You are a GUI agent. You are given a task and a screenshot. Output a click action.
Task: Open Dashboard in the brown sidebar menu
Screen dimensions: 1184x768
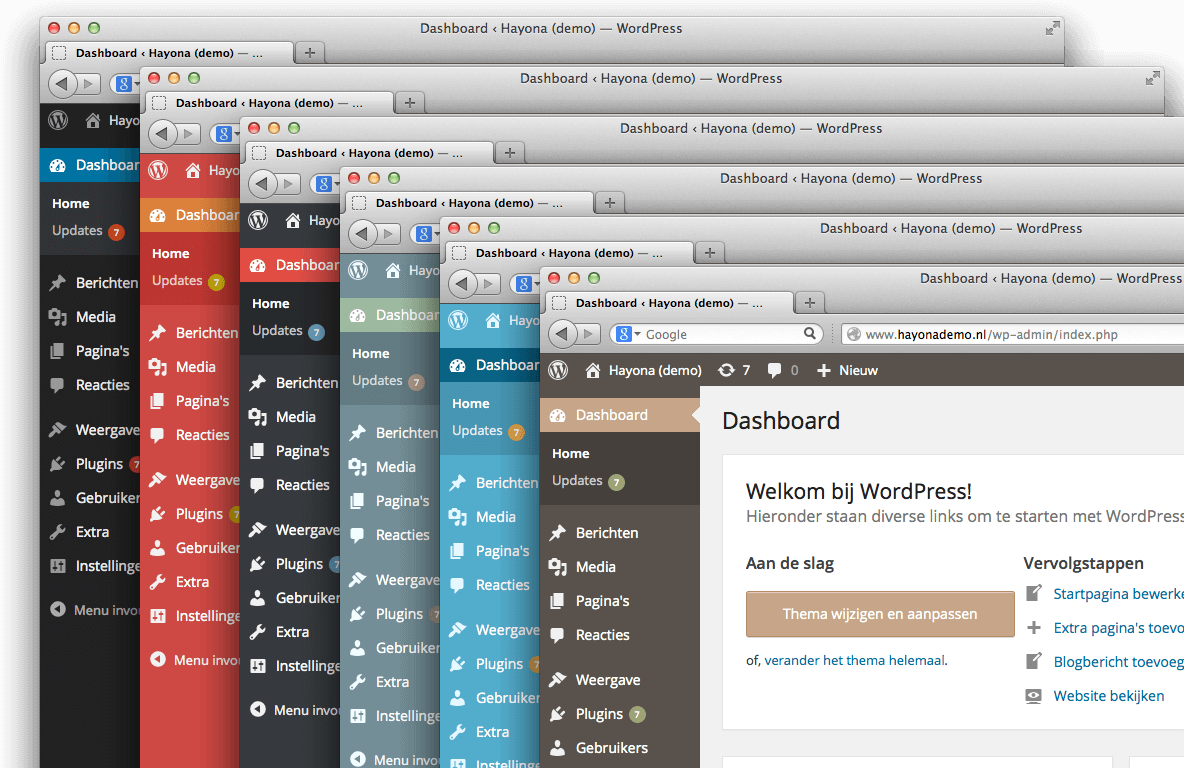620,415
